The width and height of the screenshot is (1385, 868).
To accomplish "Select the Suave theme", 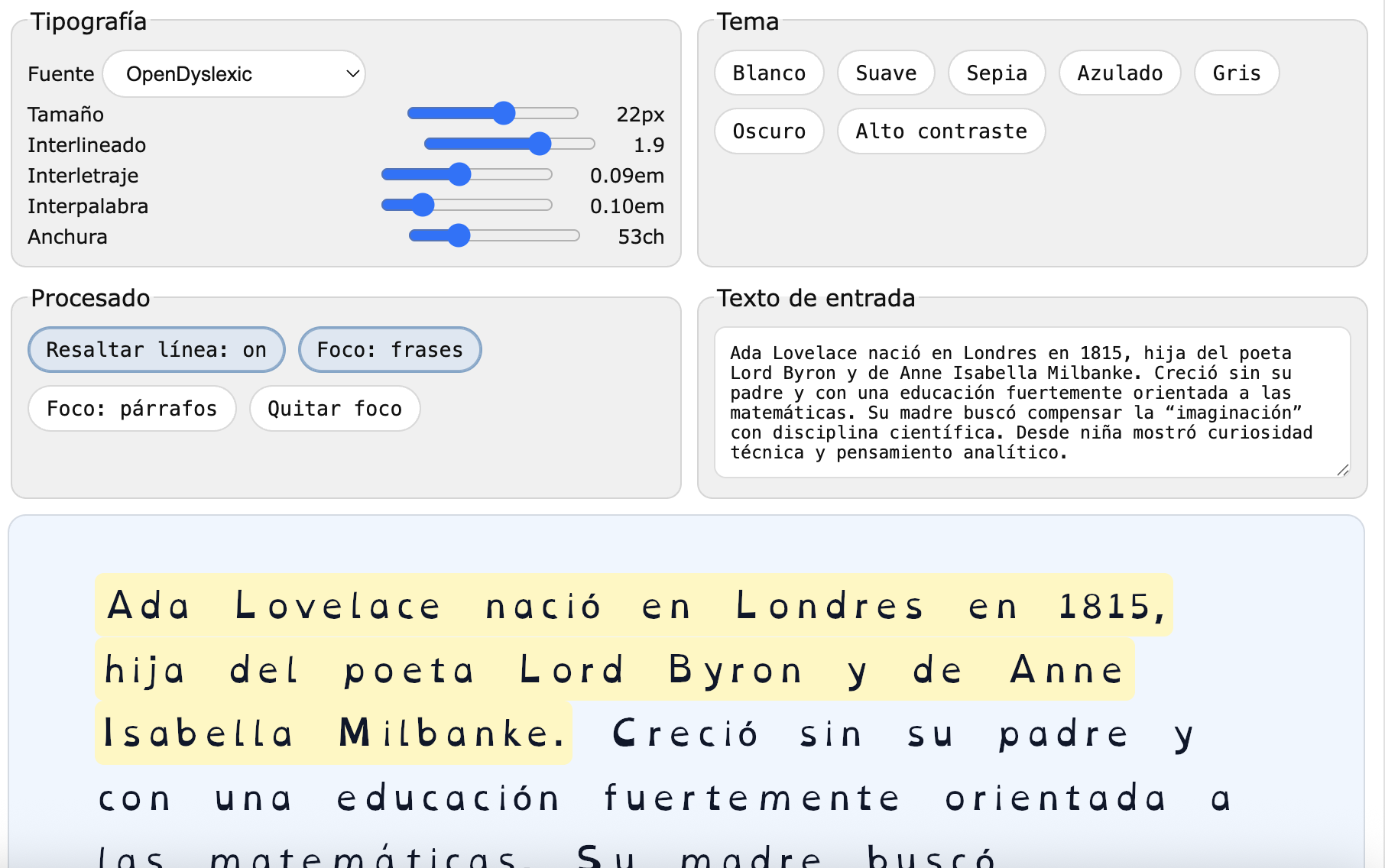I will pos(886,73).
